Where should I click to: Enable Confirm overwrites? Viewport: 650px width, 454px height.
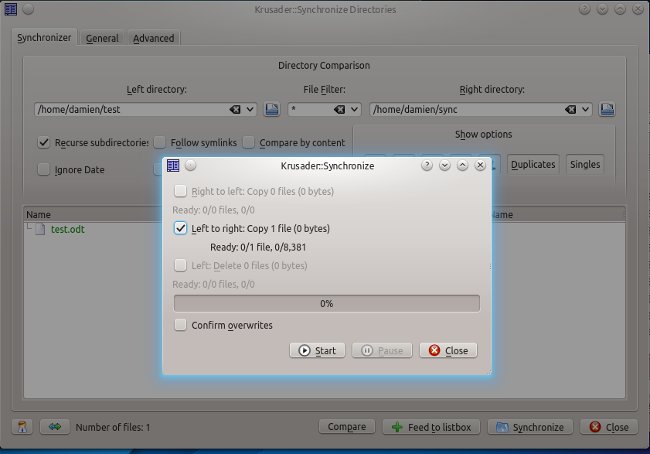(180, 325)
